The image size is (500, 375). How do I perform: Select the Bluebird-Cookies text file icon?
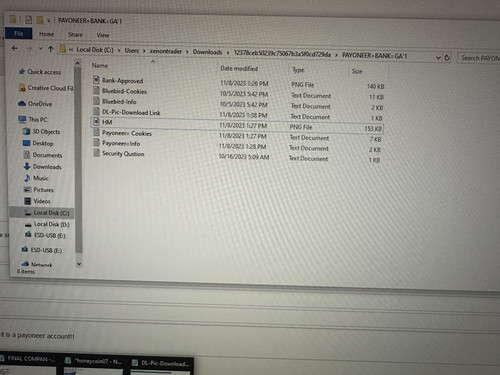point(96,90)
